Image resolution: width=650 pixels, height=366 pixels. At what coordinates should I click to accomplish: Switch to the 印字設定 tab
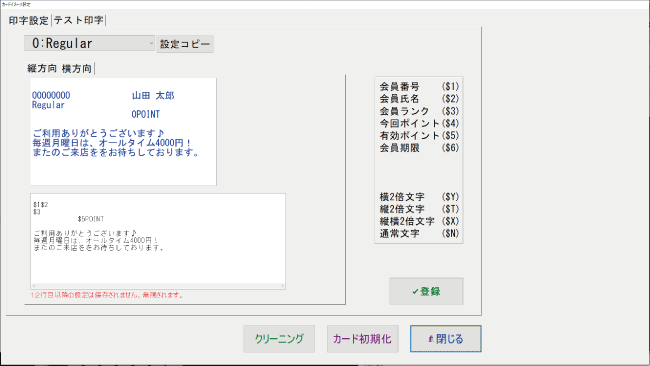coord(29,20)
